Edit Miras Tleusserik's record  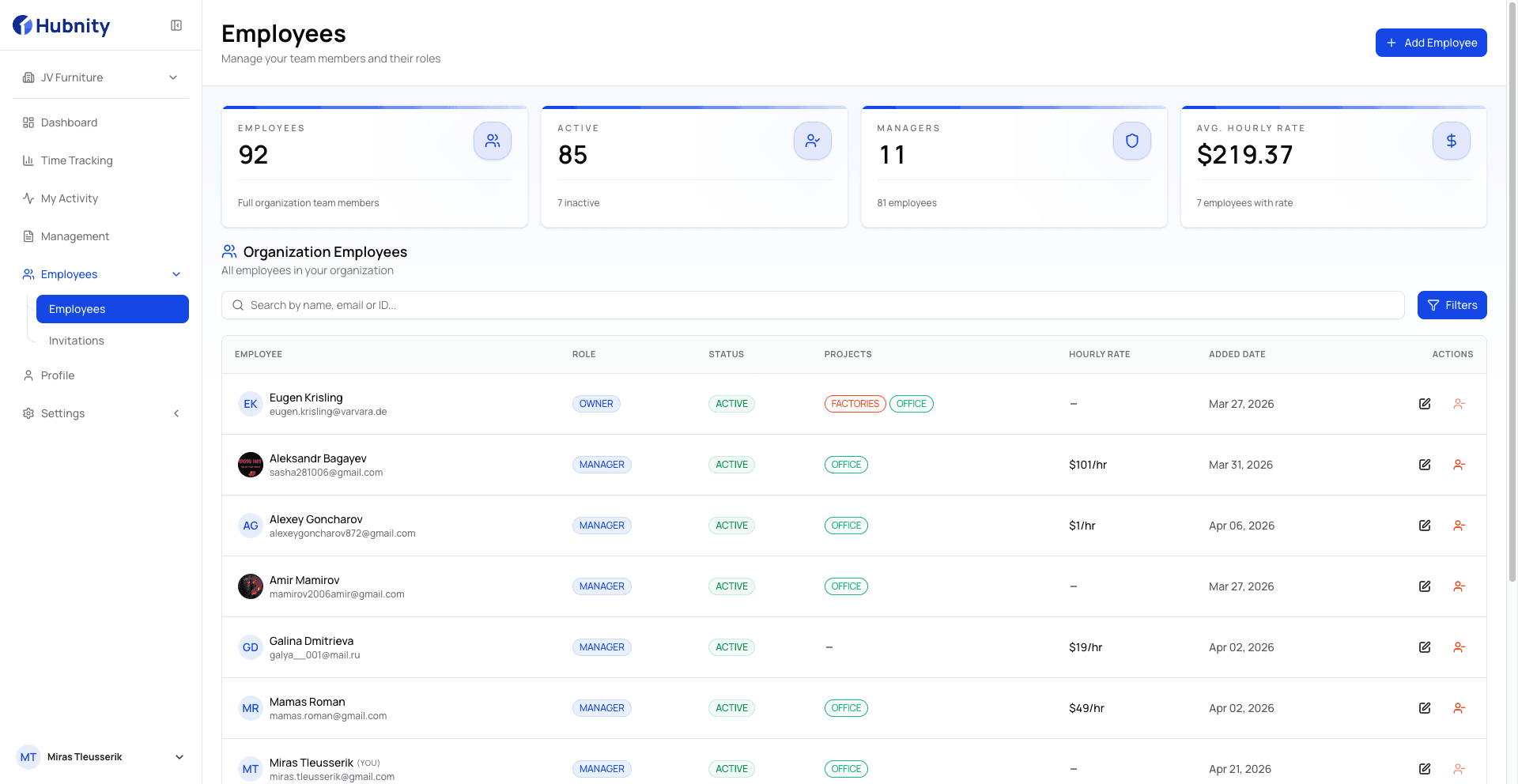click(x=1425, y=769)
